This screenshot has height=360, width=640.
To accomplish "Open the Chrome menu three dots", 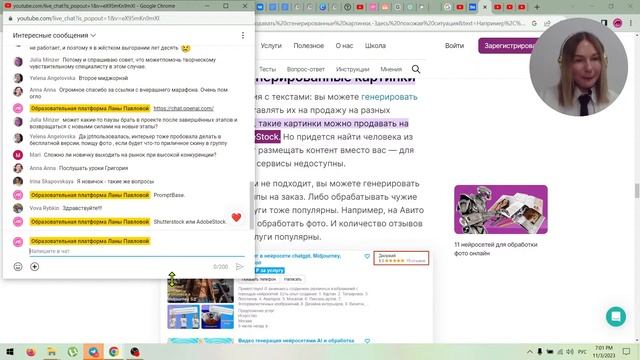I will 632,24.
